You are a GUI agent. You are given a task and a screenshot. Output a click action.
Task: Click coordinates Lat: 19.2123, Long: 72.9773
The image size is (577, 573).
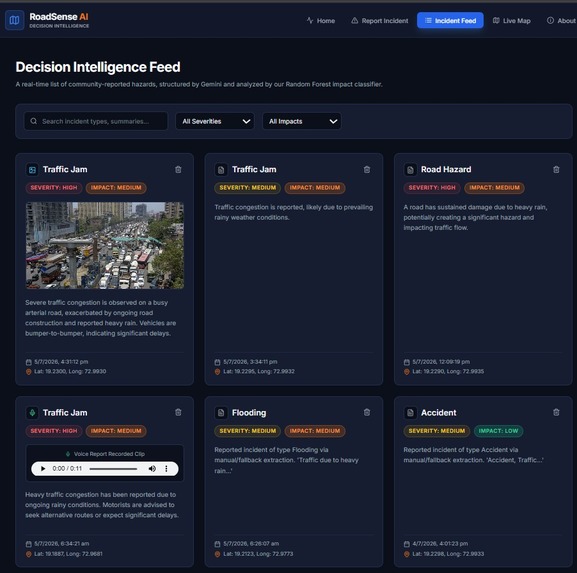(258, 554)
